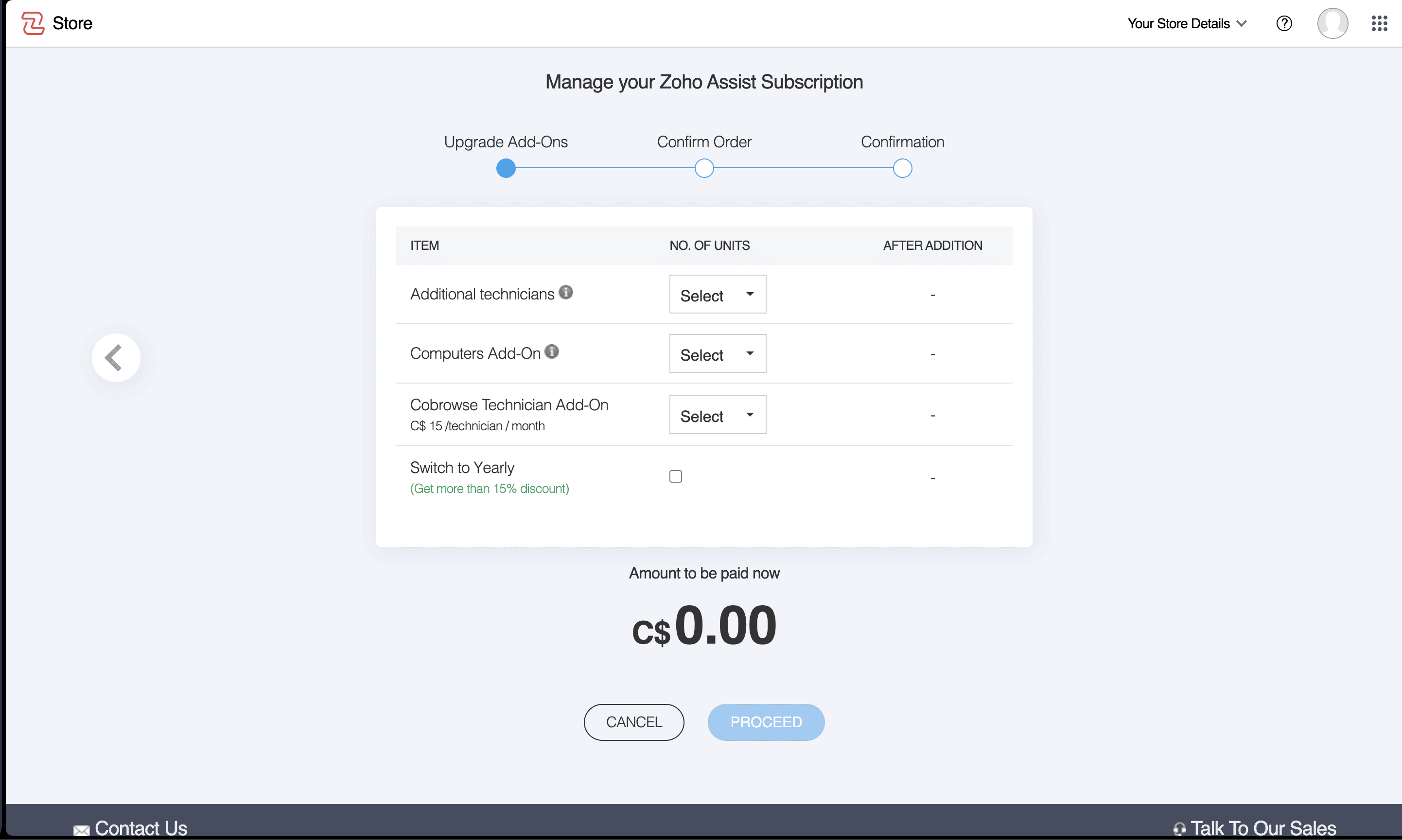1402x840 pixels.
Task: Select the Confirm Order step circle
Action: (703, 169)
